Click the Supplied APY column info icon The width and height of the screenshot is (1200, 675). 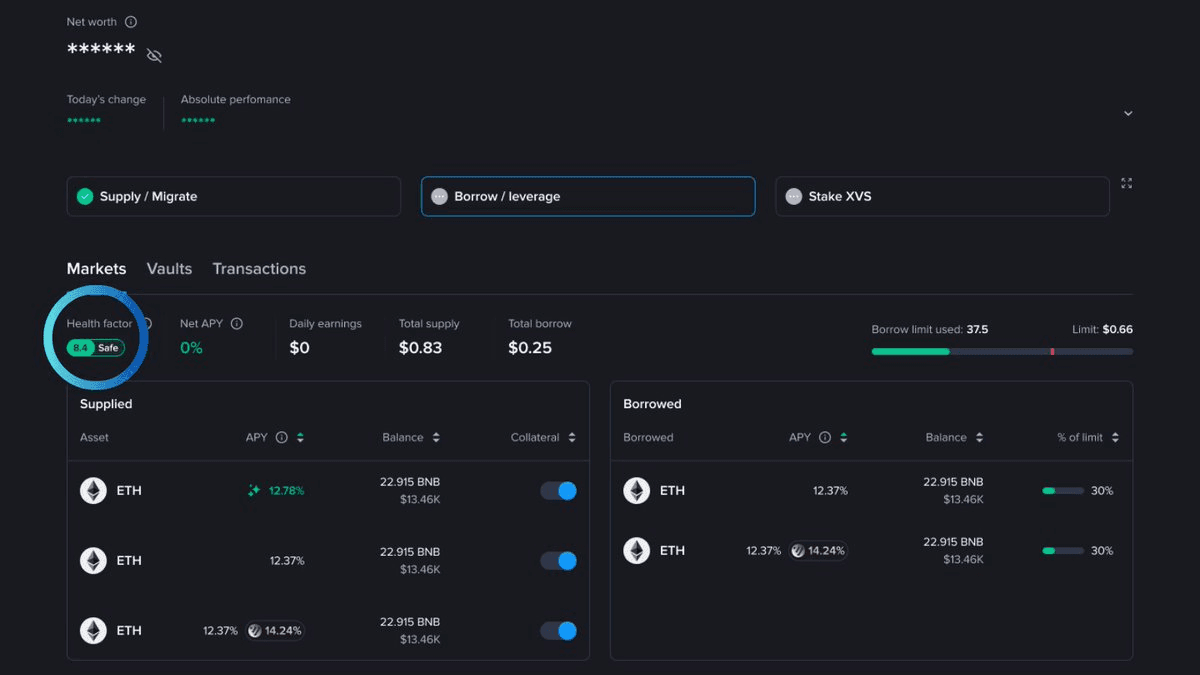(x=281, y=438)
